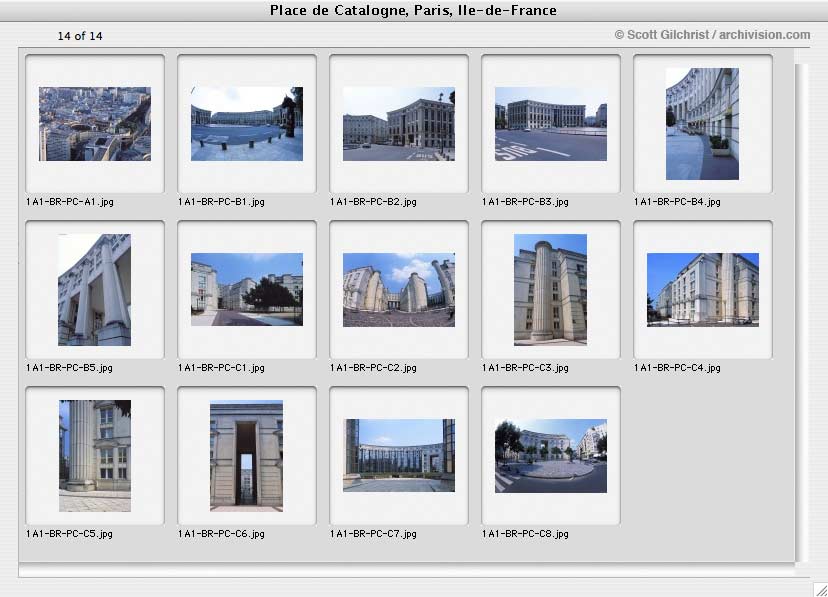828x597 pixels.
Task: Open thumbnail 1A1-BR-PC-C7 curved glass facade
Action: (399, 456)
